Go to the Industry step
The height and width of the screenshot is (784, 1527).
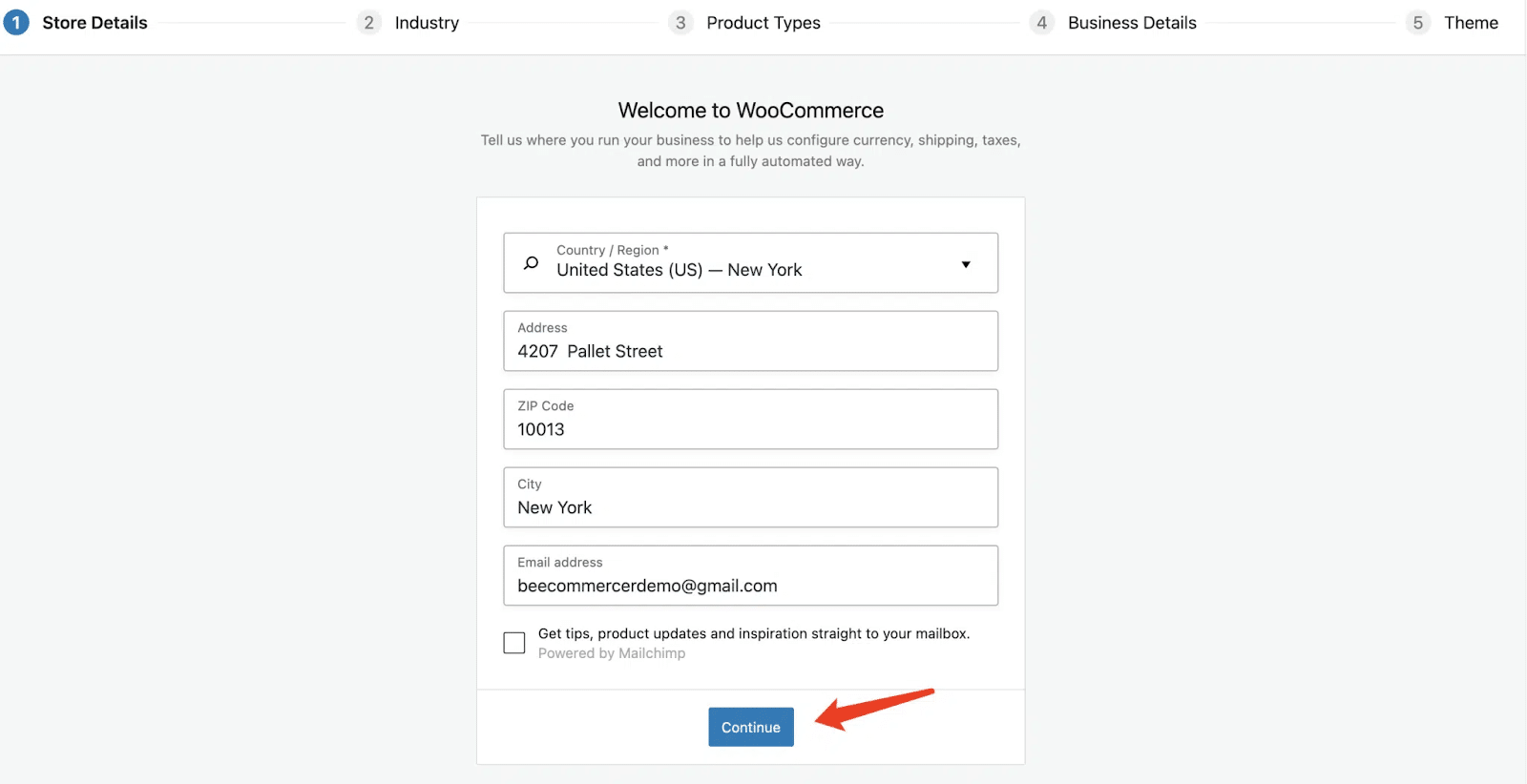(x=427, y=22)
